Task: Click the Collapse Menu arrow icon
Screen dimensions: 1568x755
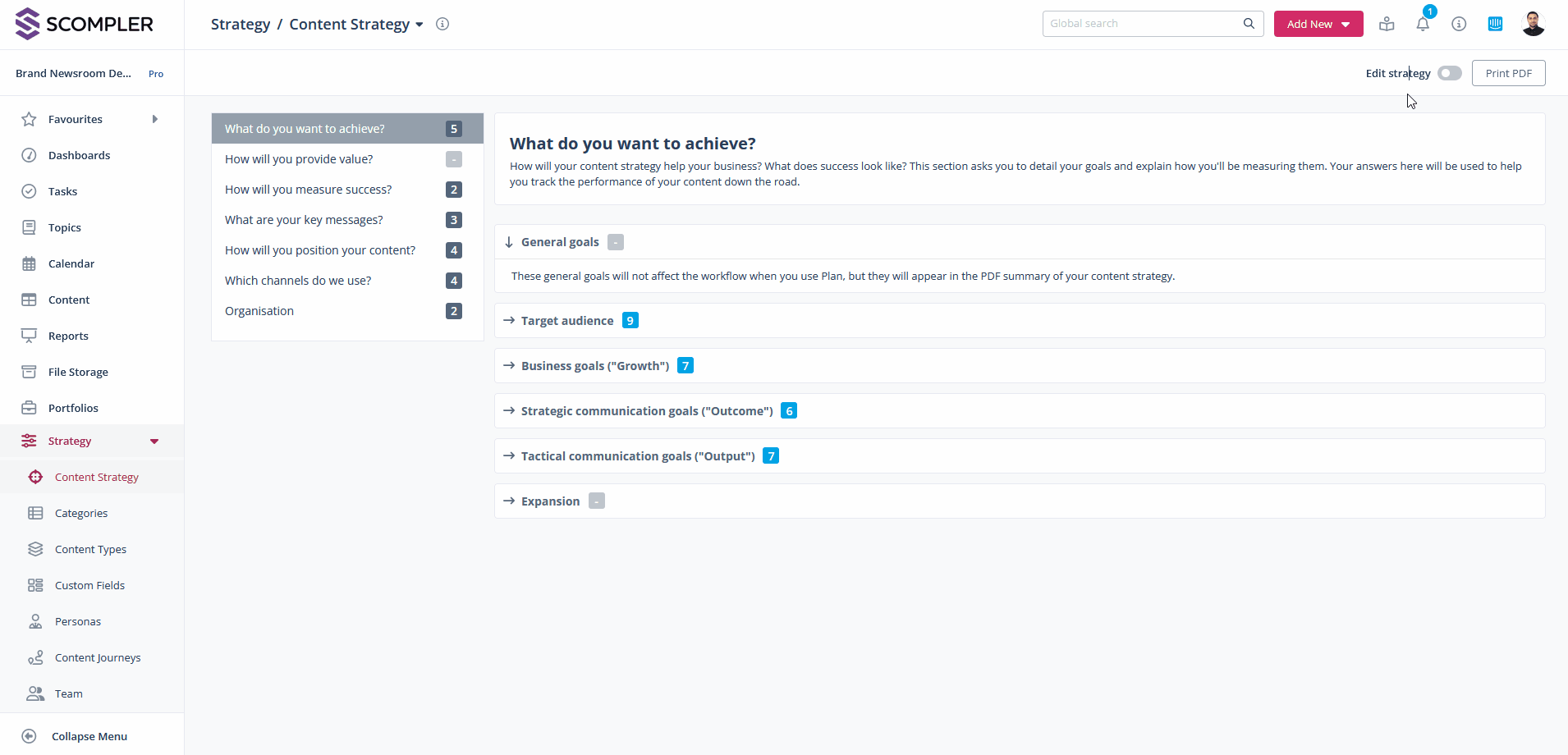Action: [30, 736]
